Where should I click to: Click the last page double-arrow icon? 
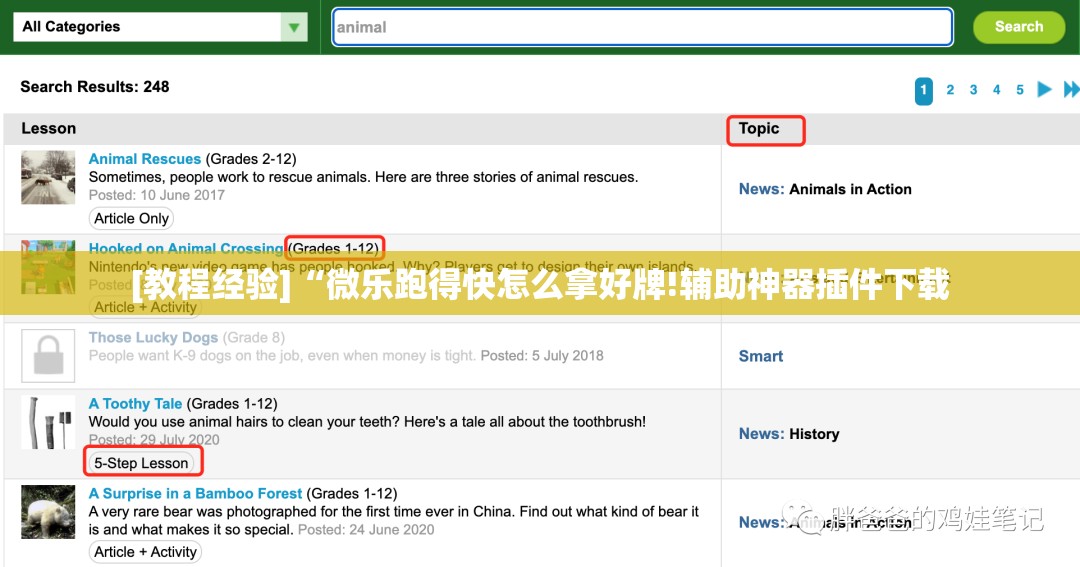coord(1071,89)
